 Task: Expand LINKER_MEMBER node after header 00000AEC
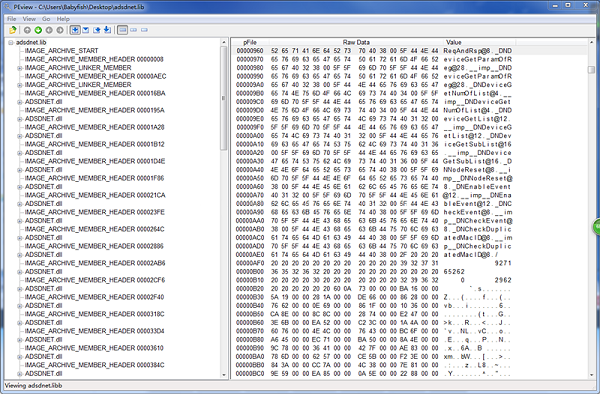pos(20,85)
